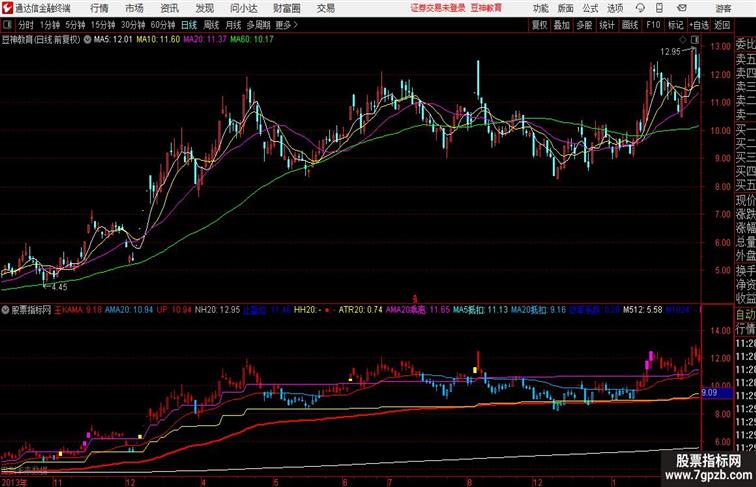Open the F10 company info button
Viewport: 756px width, 487px height.
point(653,25)
